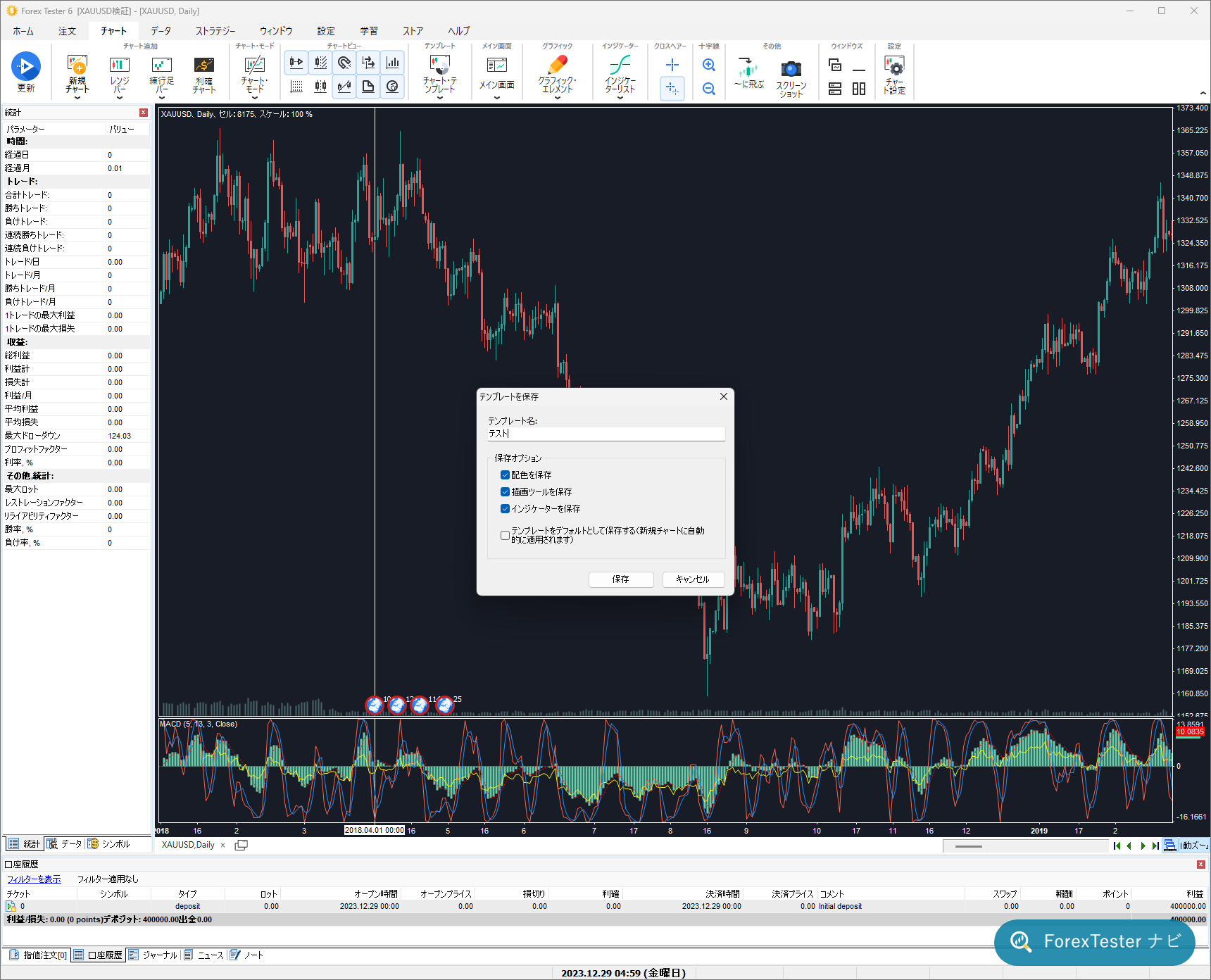Click the メイン画面 icon

tap(497, 65)
